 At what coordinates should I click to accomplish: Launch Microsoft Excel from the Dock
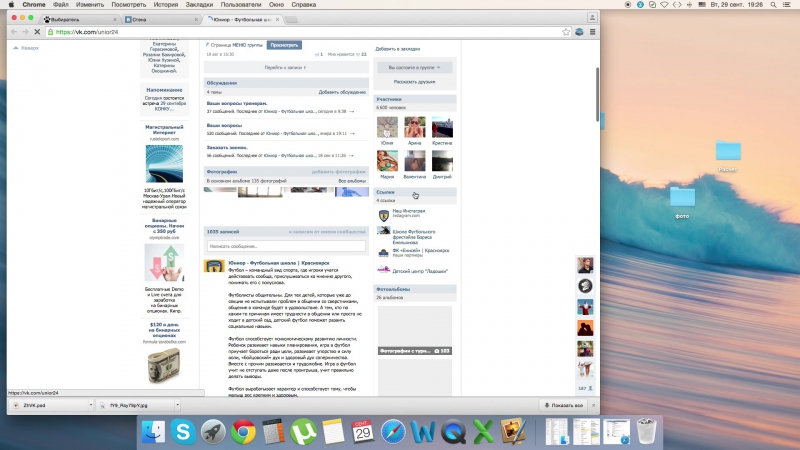(483, 432)
